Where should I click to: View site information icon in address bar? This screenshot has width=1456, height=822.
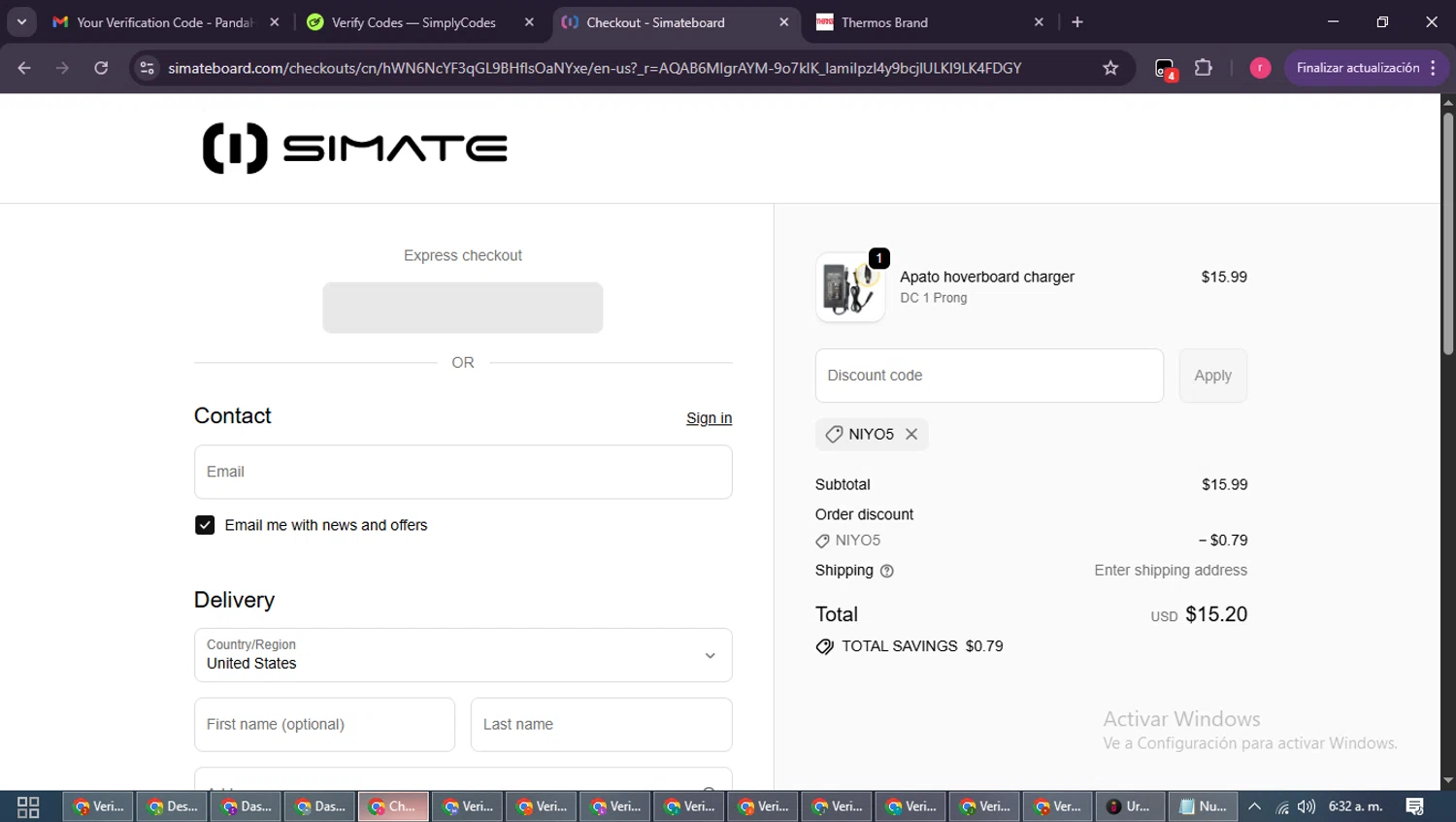click(147, 68)
